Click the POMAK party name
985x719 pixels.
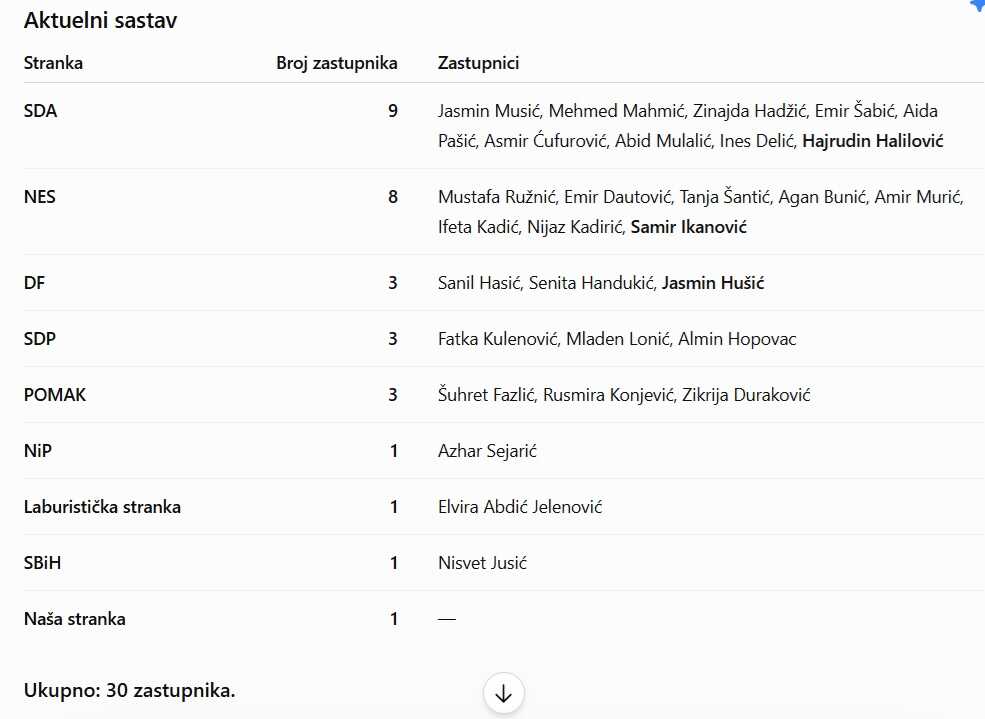pyautogui.click(x=55, y=395)
